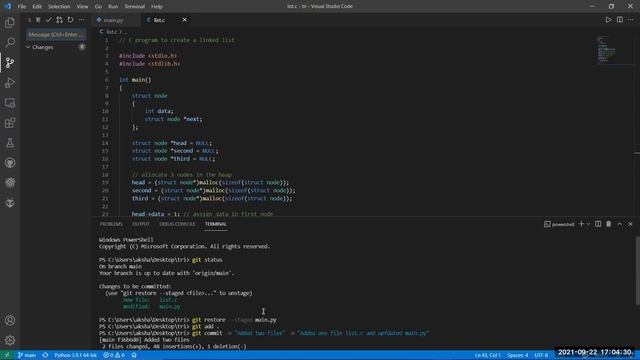This screenshot has height=360, width=640.
Task: Click Spaces: 4 indentation in status bar
Action: point(518,355)
